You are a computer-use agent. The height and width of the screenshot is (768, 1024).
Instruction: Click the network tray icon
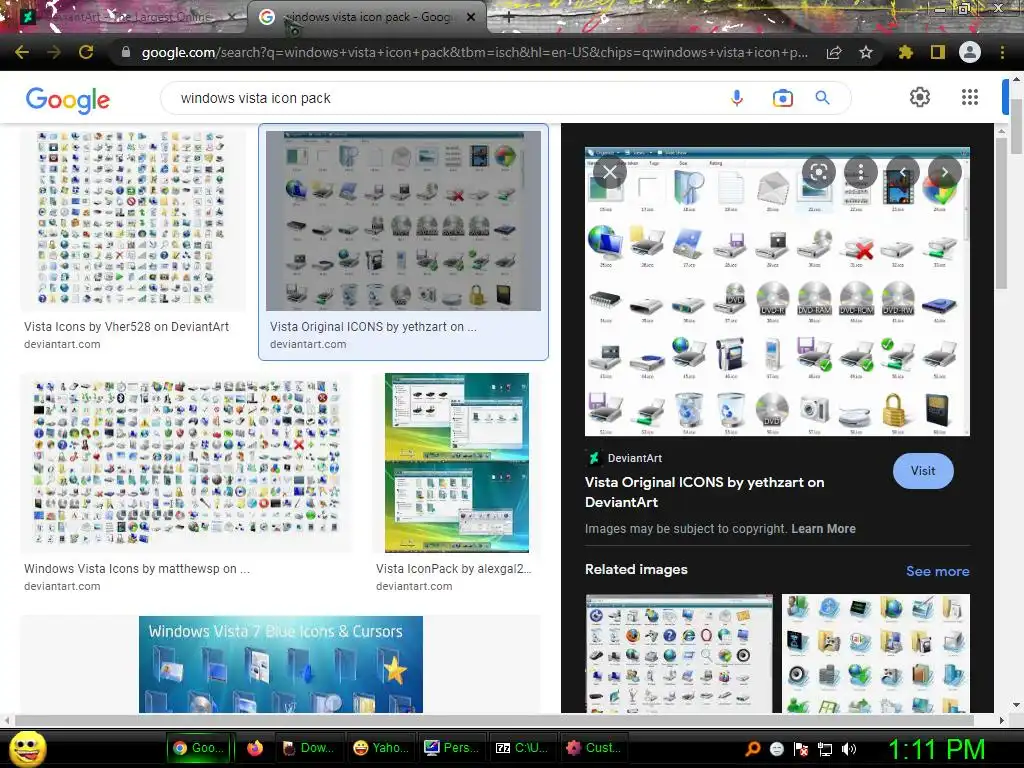click(x=825, y=749)
